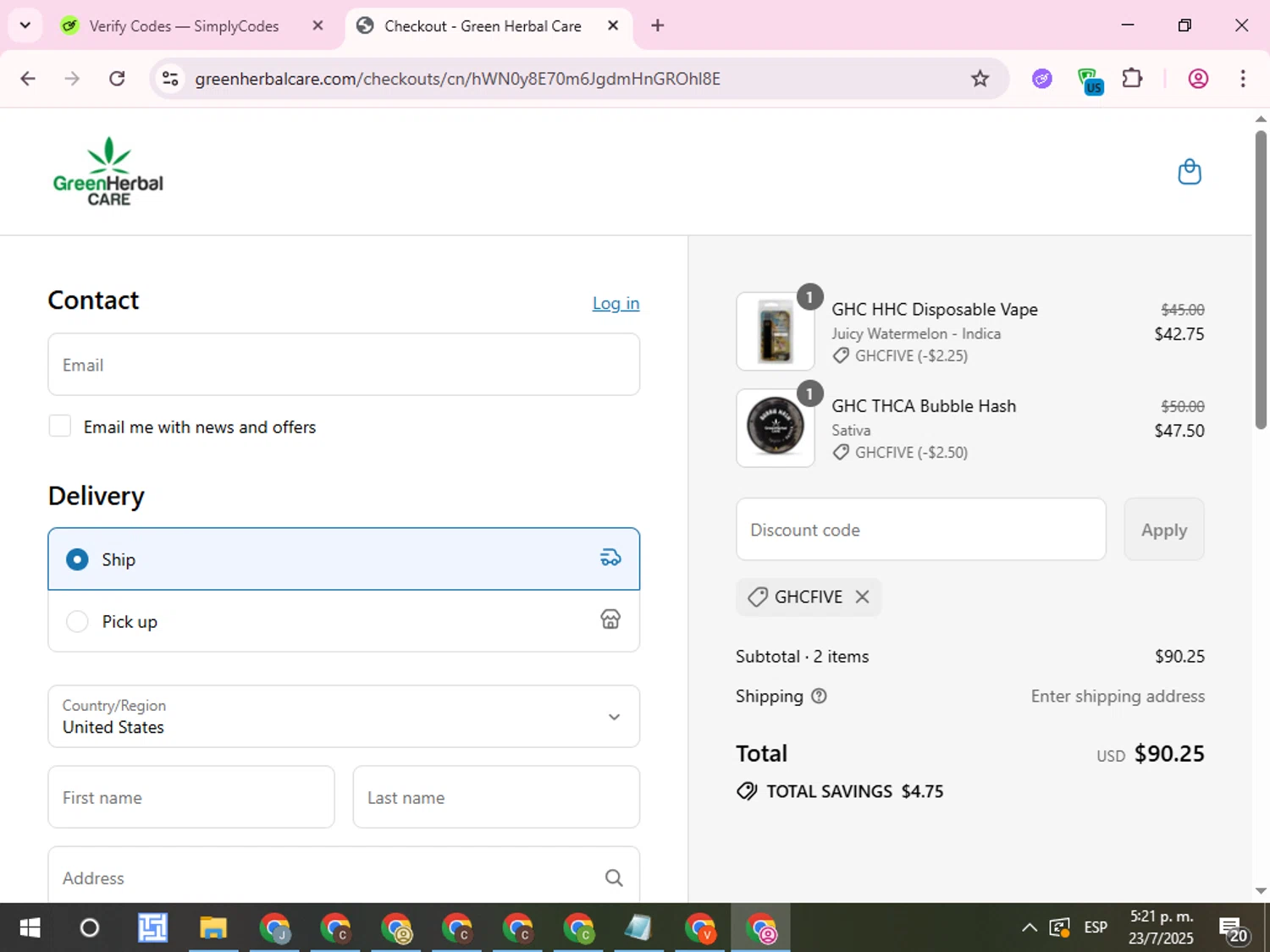Click the GHC THCA Bubble Hash thumbnail

pos(776,428)
